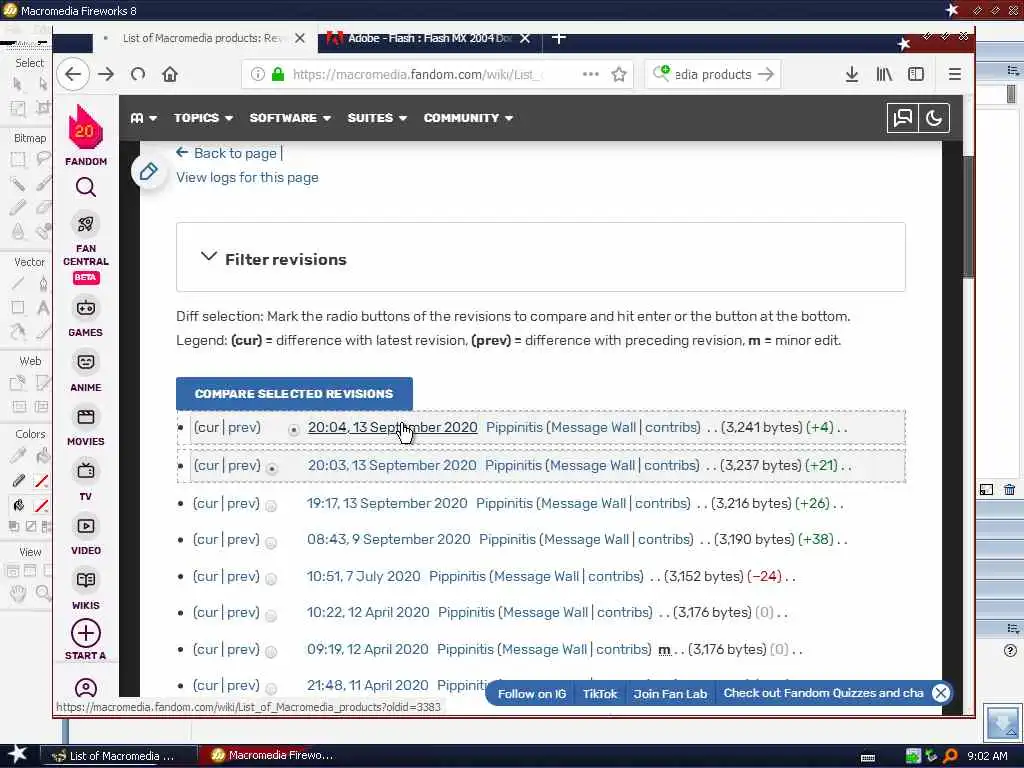Image resolution: width=1024 pixels, height=768 pixels.
Task: Open View logs for this page link
Action: pos(248,178)
